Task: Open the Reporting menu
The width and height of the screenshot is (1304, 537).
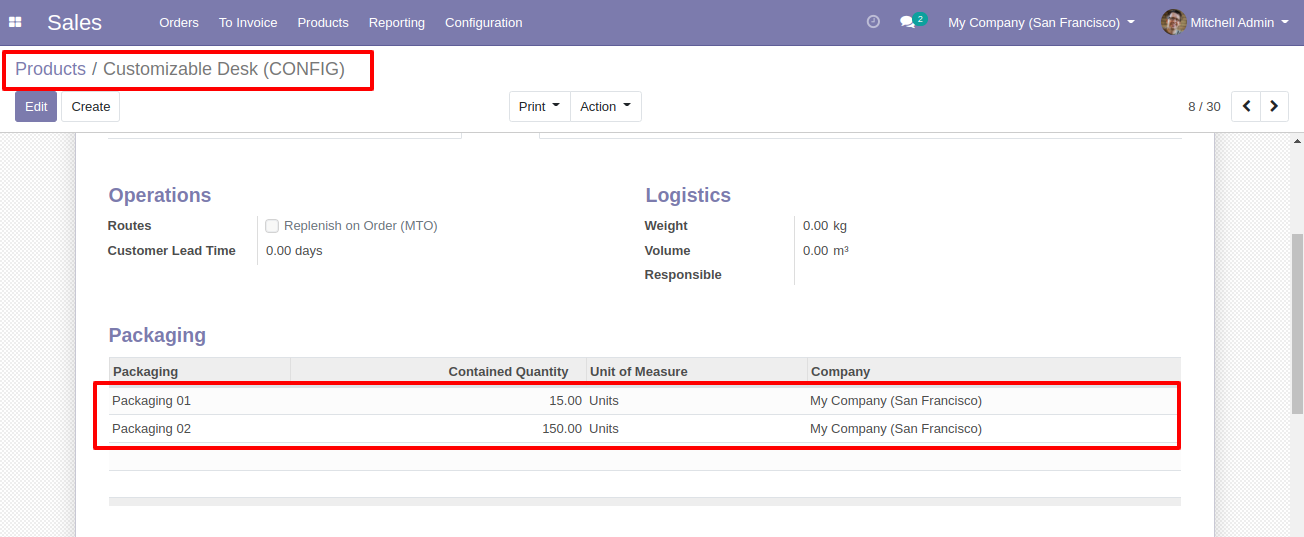Action: point(396,22)
